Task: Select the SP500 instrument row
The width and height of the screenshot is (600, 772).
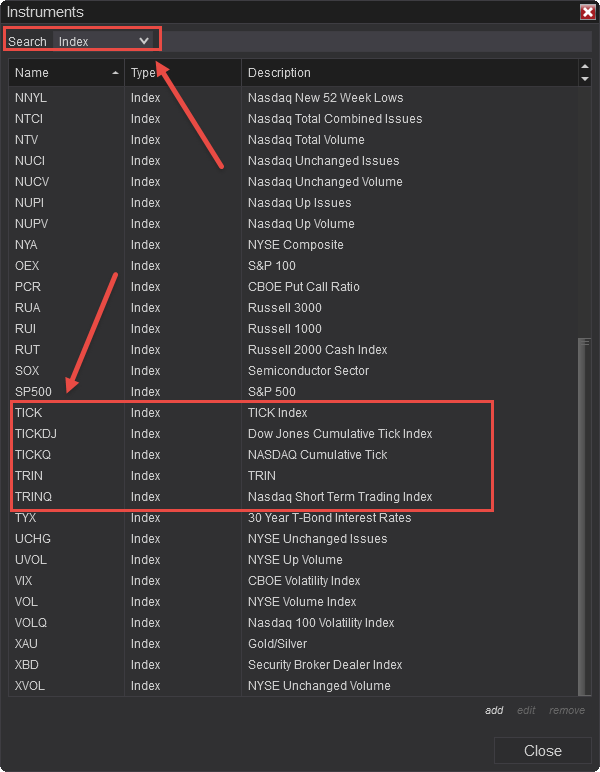Action: coord(250,392)
